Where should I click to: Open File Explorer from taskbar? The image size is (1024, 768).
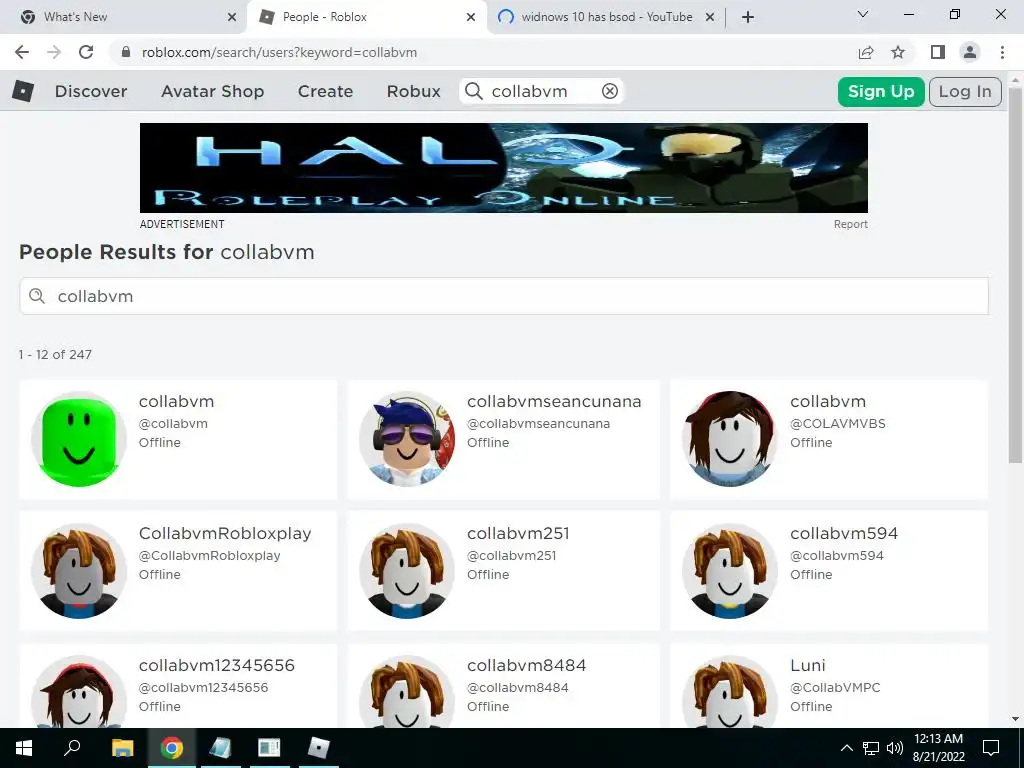122,748
